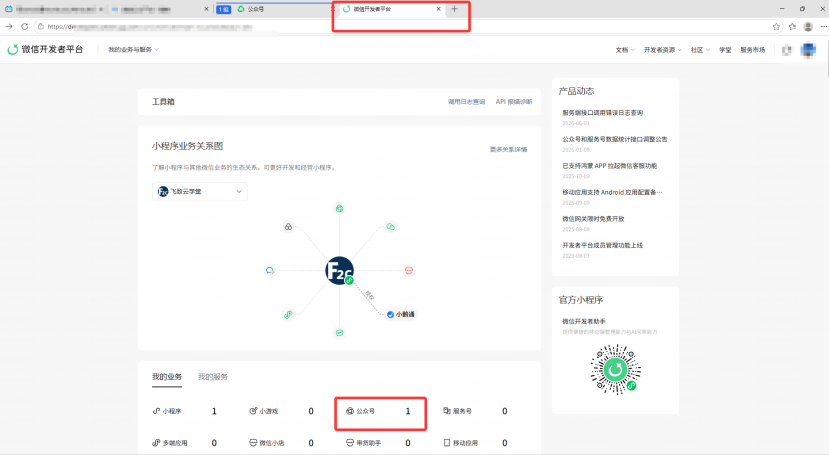The width and height of the screenshot is (829, 455).
Task: Click the 微信开发者平台 logo in the header
Action: click(45, 50)
